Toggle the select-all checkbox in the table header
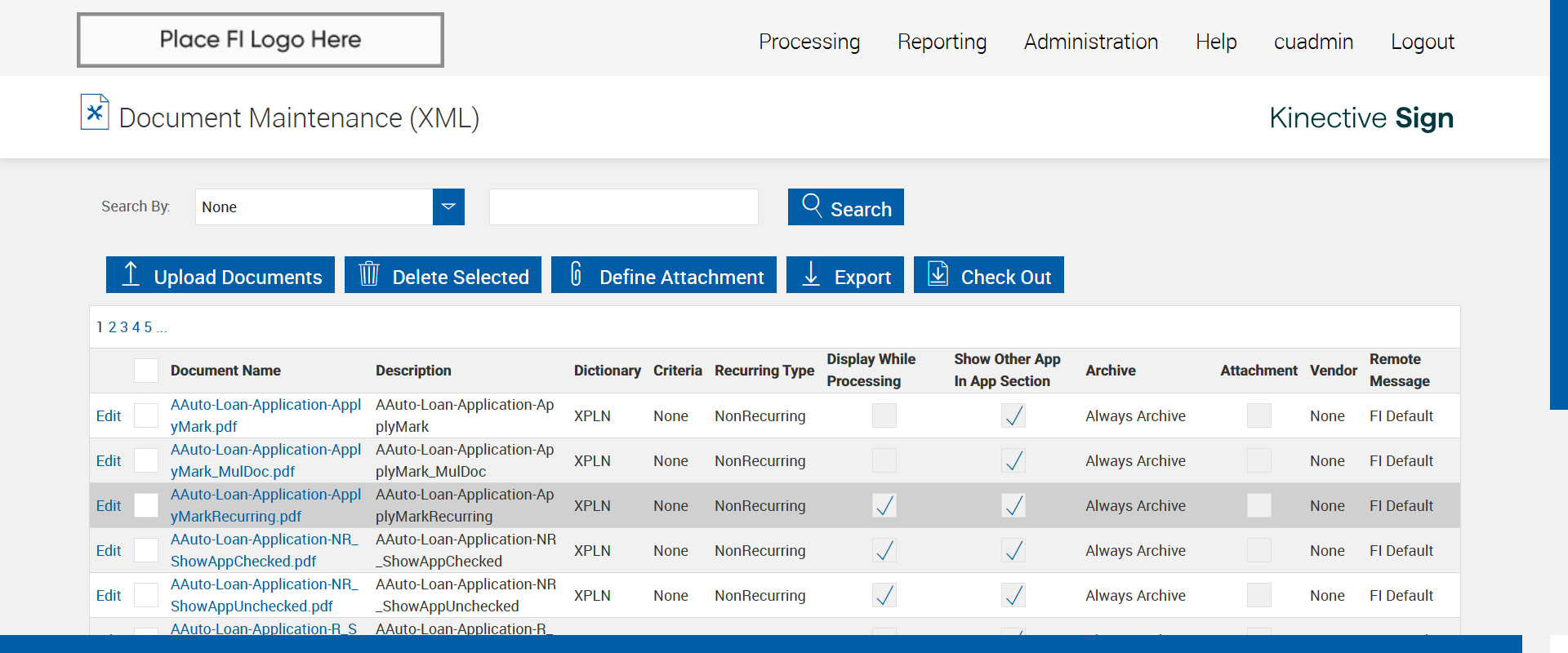Viewport: 1568px width, 653px height. (x=146, y=371)
